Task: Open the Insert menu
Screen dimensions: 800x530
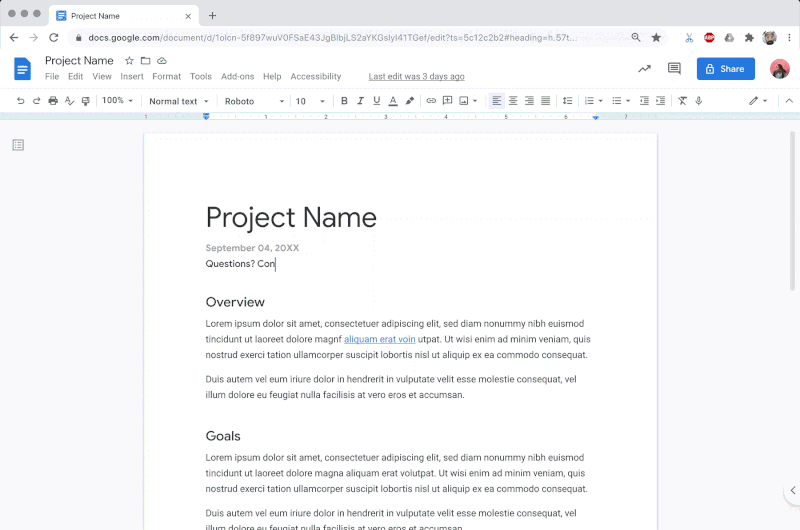Action: [x=132, y=77]
